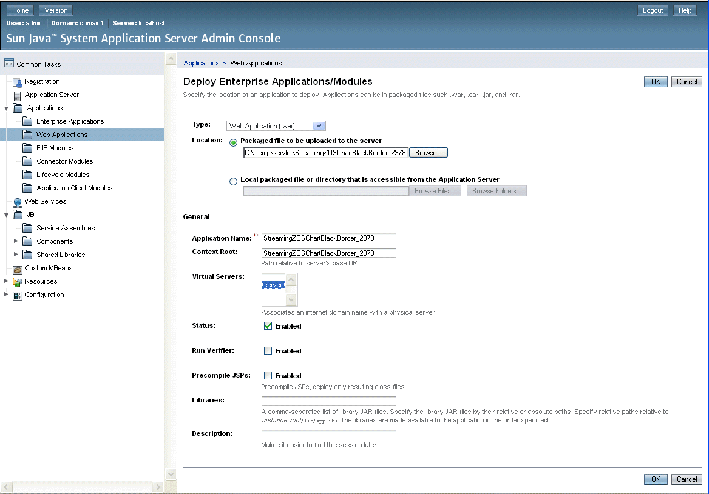Click the Application Name text field
The height and width of the screenshot is (494, 709).
coord(329,239)
